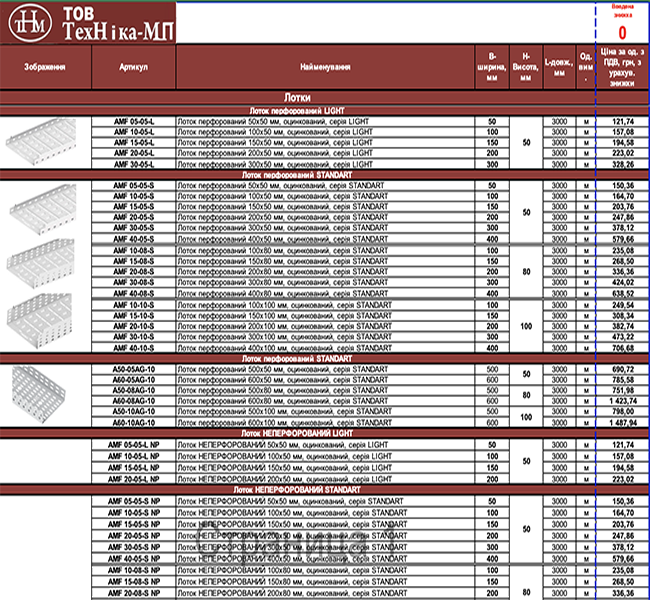Select article cell AMF 30-08-S
Screen dimensions: 650x600
[x=133, y=282]
